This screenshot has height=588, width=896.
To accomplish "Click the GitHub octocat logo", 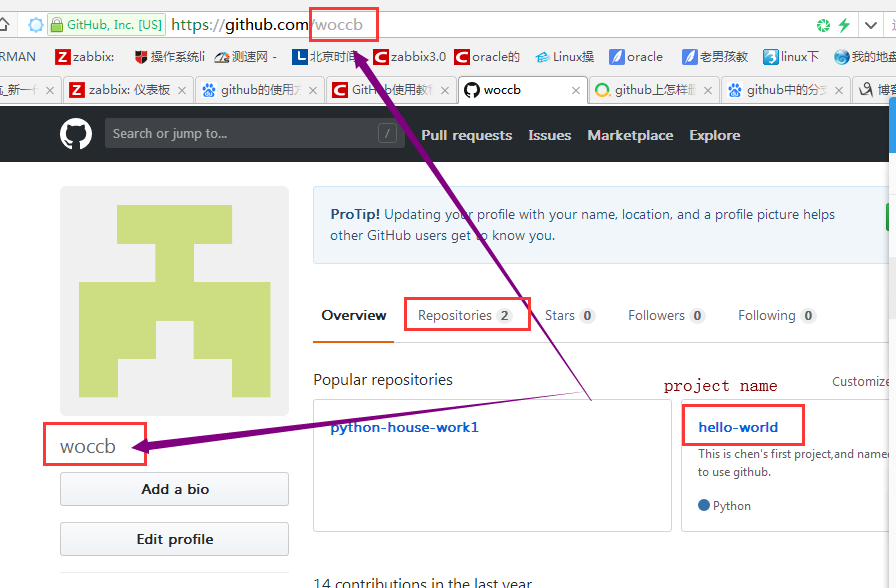I will (76, 134).
